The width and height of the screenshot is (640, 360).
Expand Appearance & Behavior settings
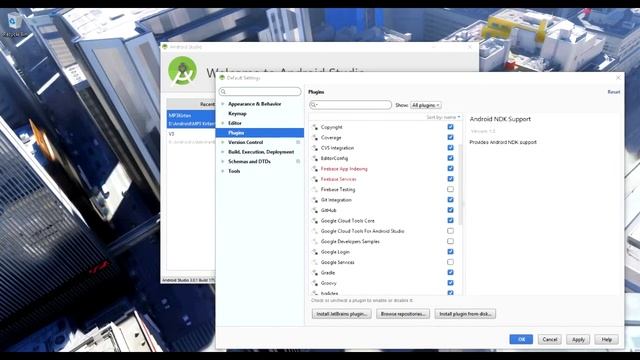point(222,104)
